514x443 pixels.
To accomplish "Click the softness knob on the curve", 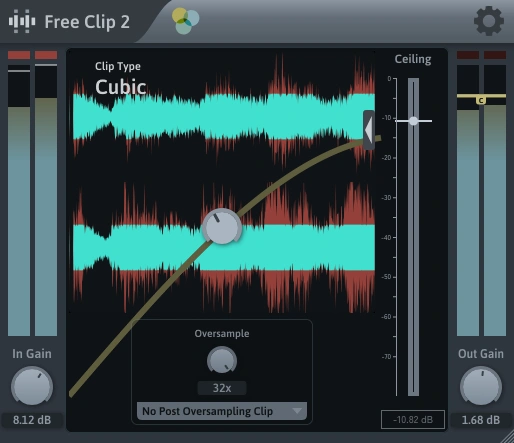I will (x=222, y=227).
